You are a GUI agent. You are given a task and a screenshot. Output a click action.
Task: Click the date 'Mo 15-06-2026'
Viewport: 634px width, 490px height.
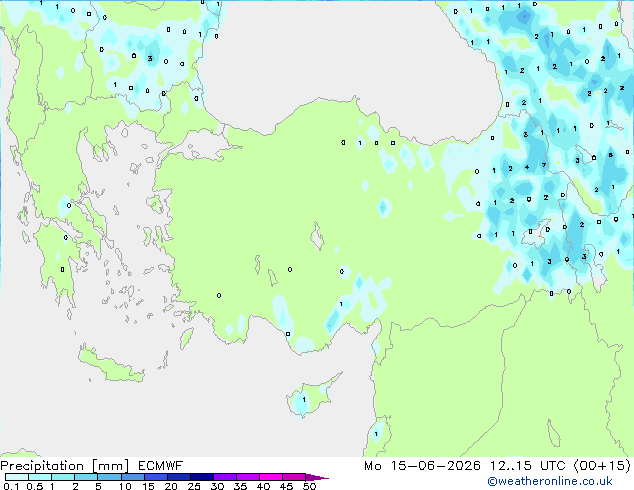(422, 466)
